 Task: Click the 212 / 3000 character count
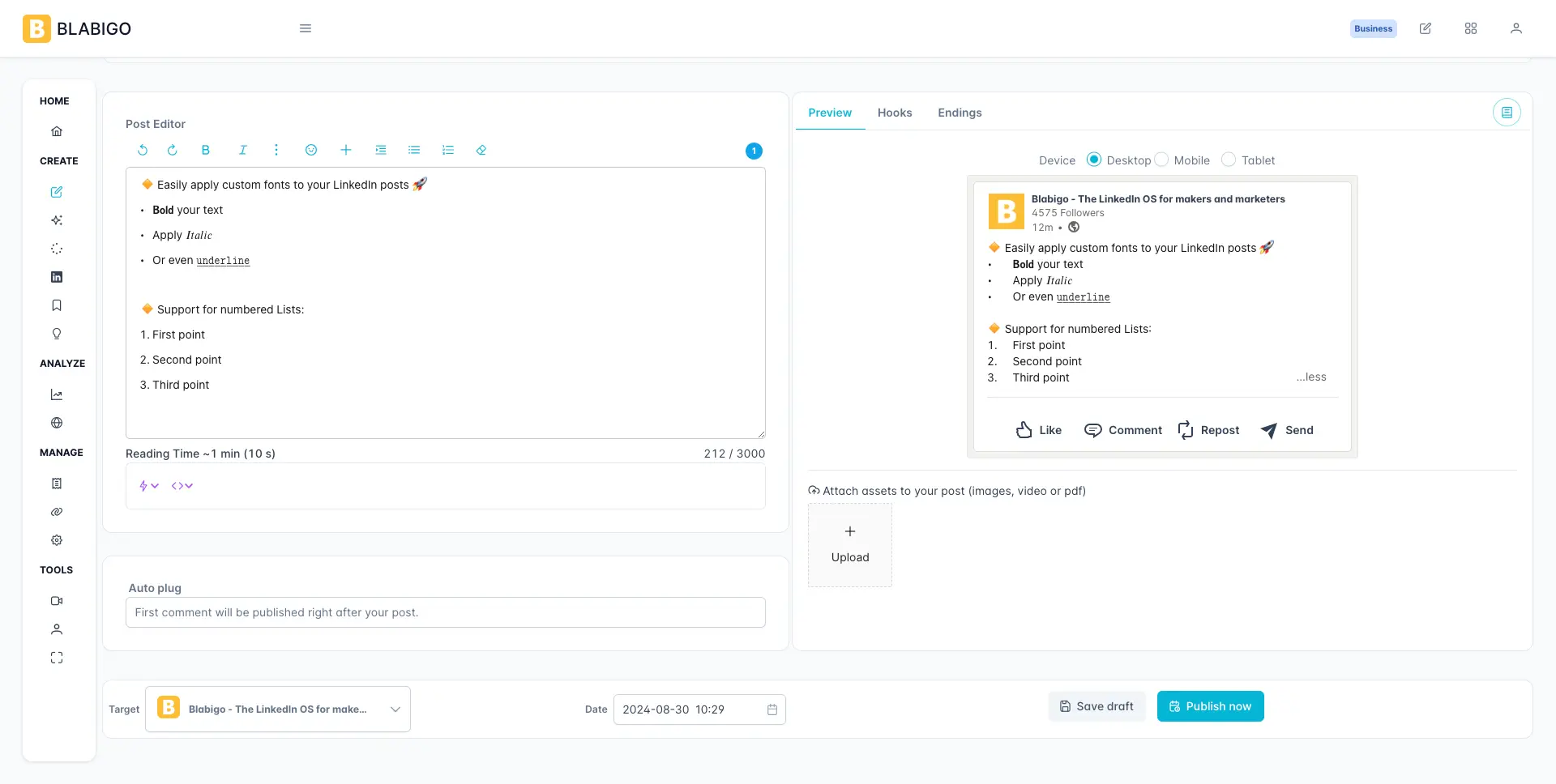click(x=734, y=454)
